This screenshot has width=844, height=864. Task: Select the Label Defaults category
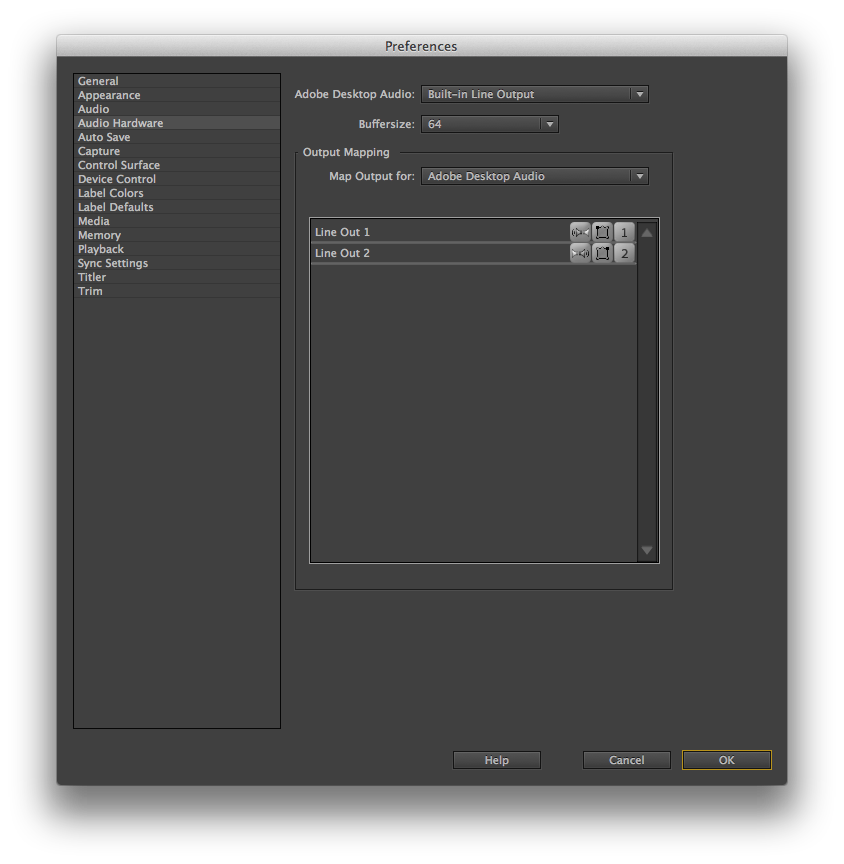tap(177, 207)
